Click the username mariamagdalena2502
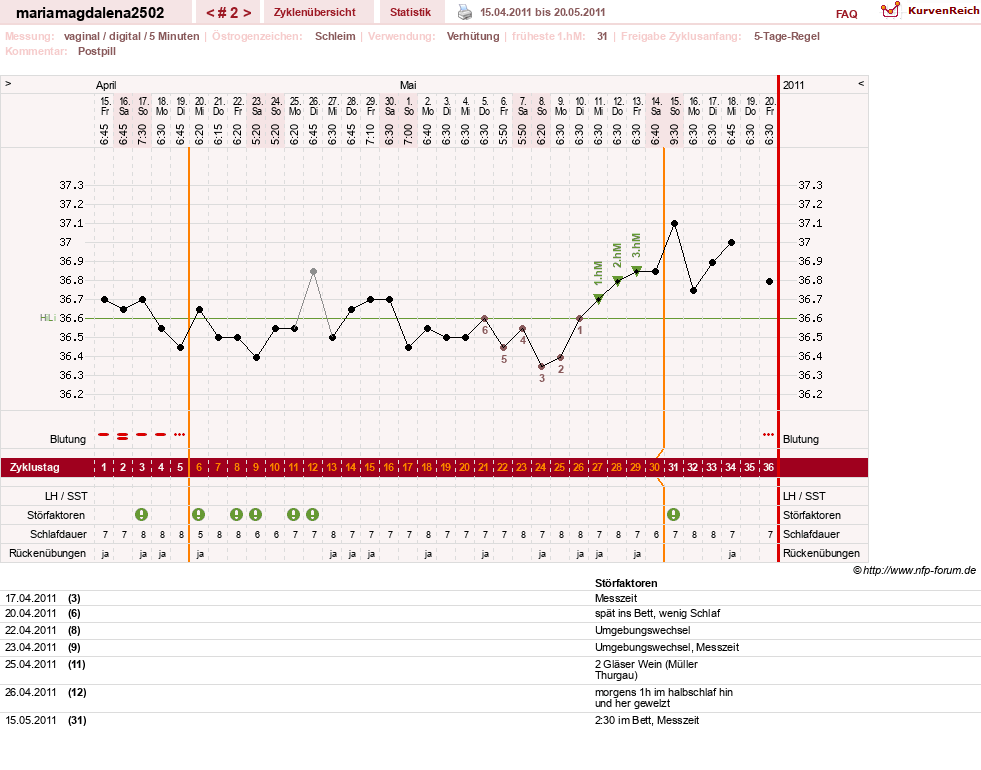Image resolution: width=981 pixels, height=770 pixels. (90, 13)
